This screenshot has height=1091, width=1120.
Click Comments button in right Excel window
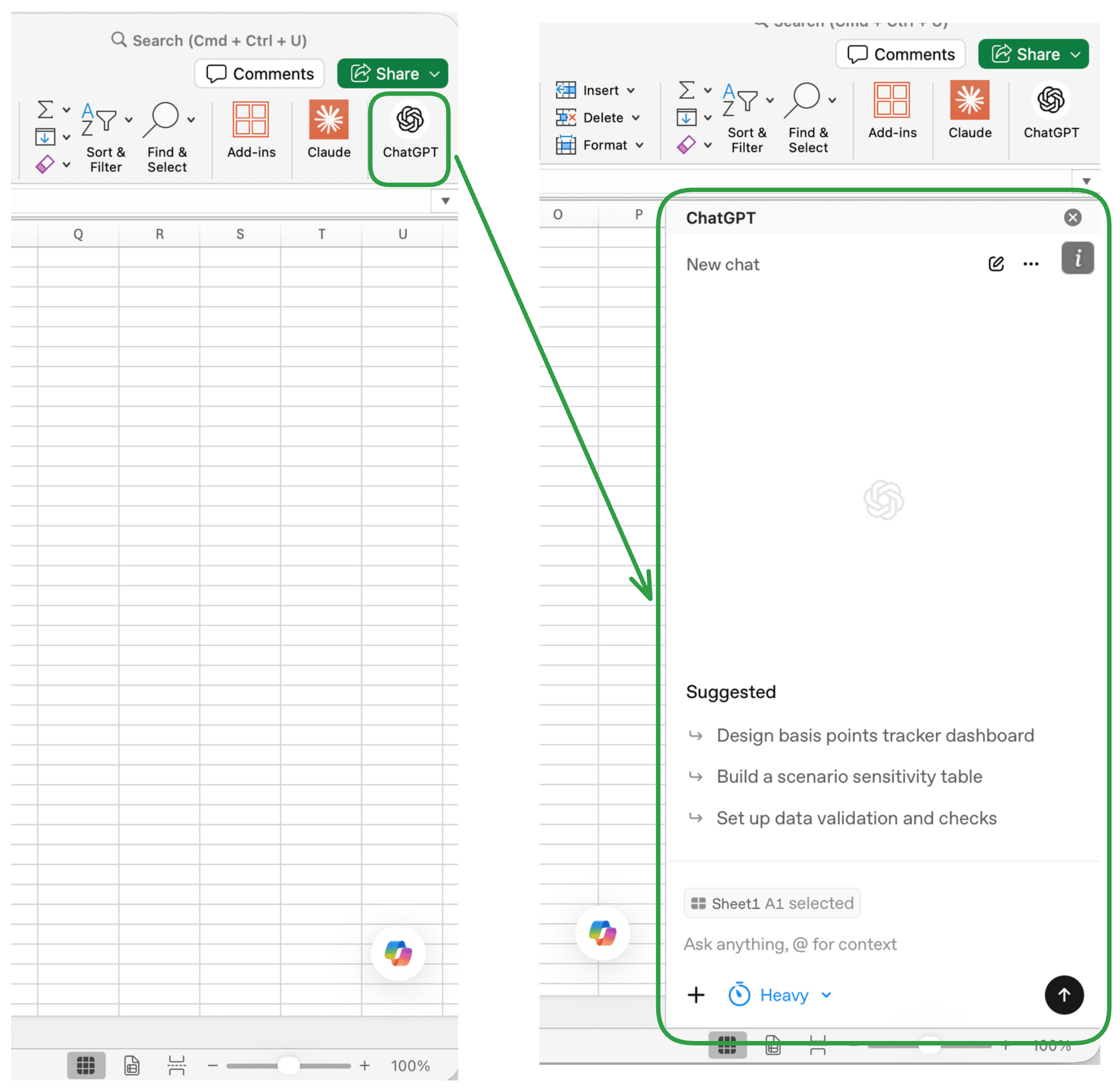901,54
